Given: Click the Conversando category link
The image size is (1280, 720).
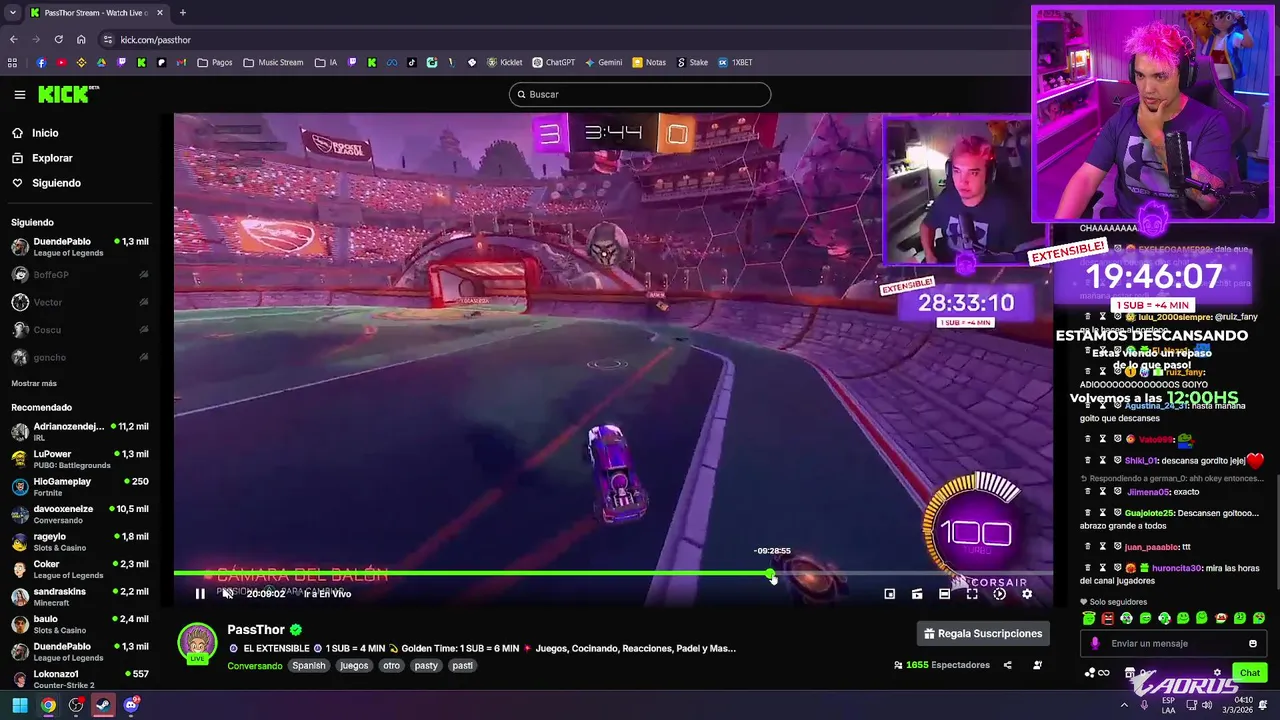Looking at the screenshot, I should [254, 666].
